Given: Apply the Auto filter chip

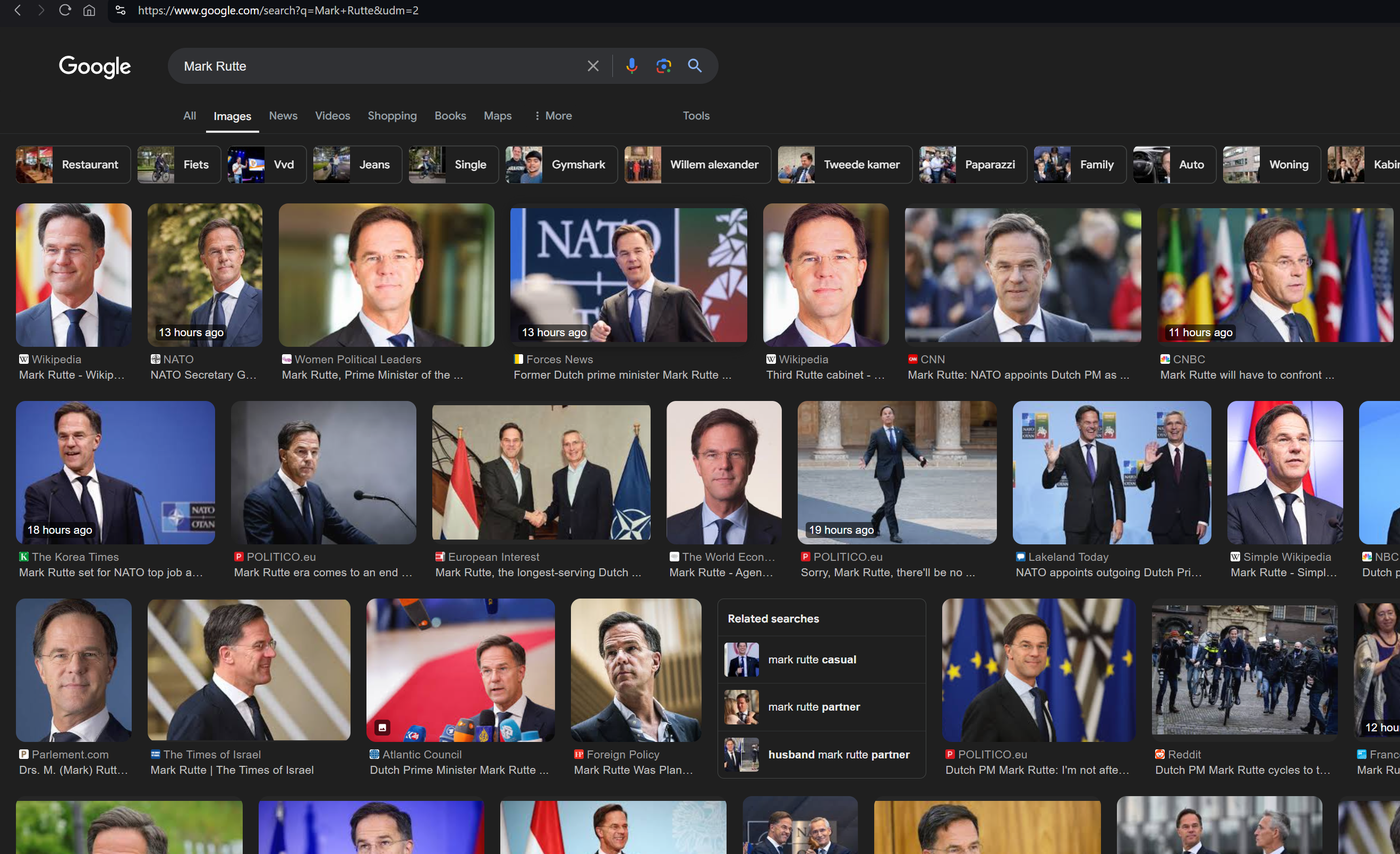Looking at the screenshot, I should tap(1174, 165).
